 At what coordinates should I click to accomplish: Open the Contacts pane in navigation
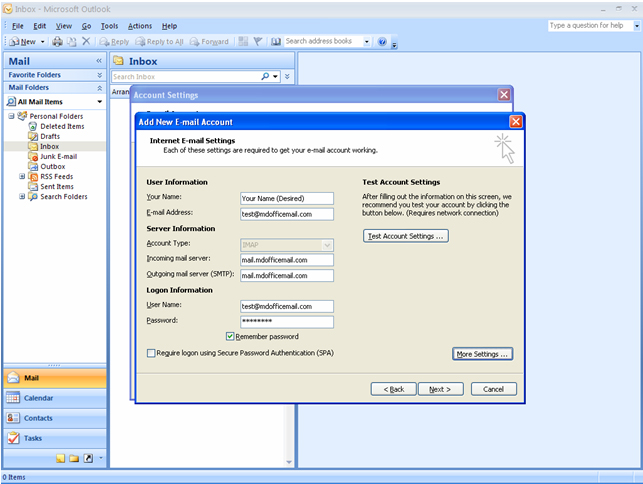[38, 418]
